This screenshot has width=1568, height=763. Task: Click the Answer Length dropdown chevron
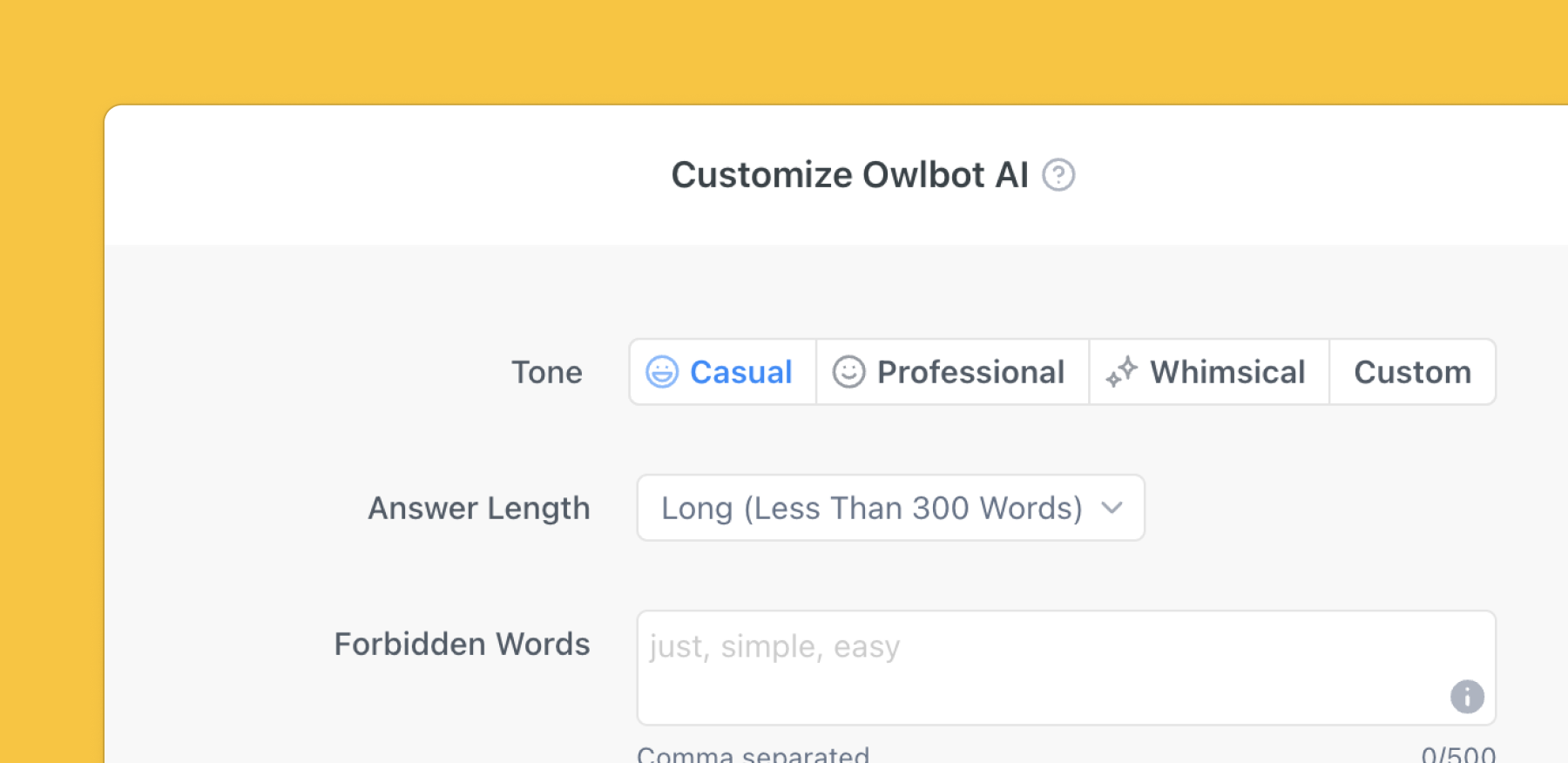[1112, 508]
